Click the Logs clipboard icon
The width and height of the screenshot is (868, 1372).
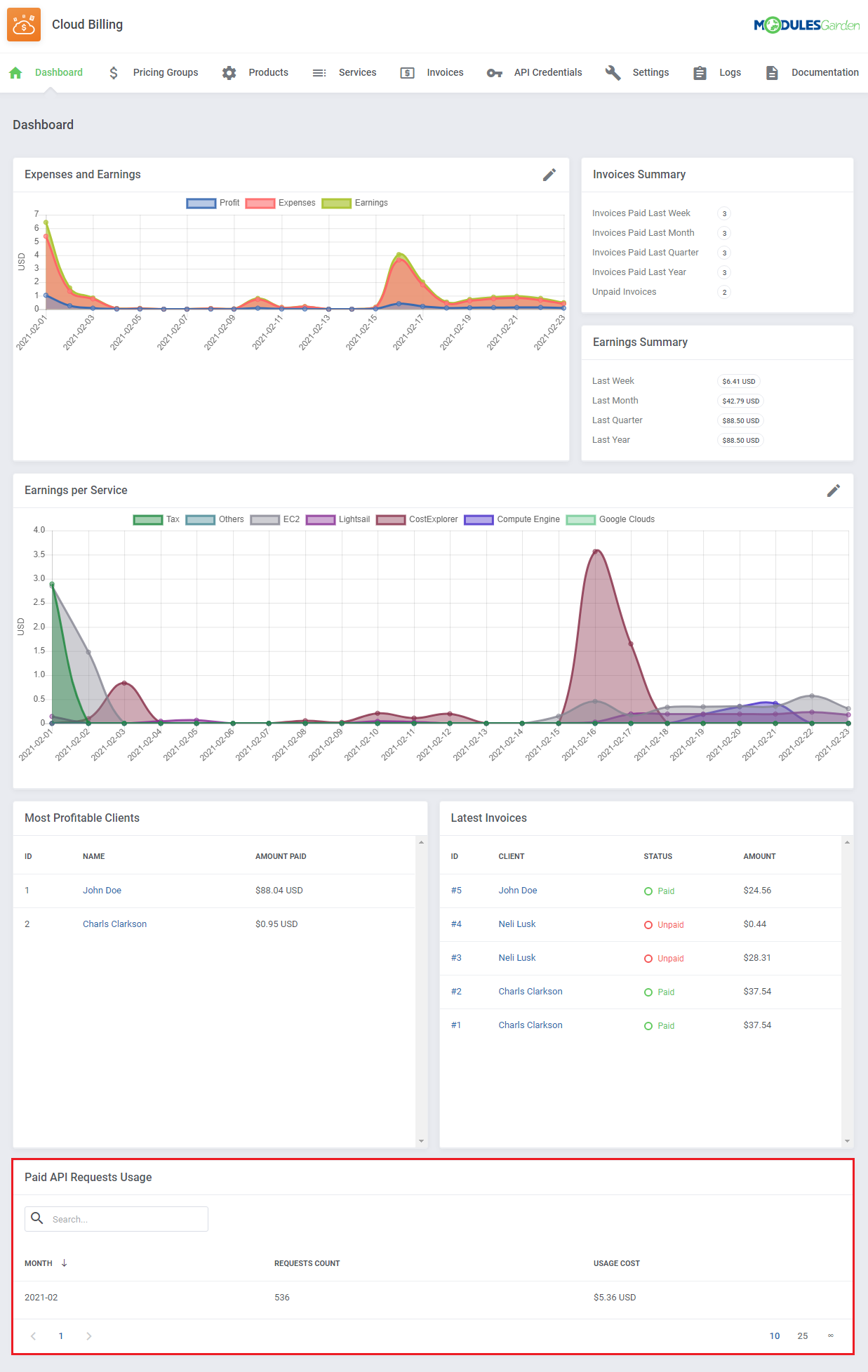click(700, 73)
